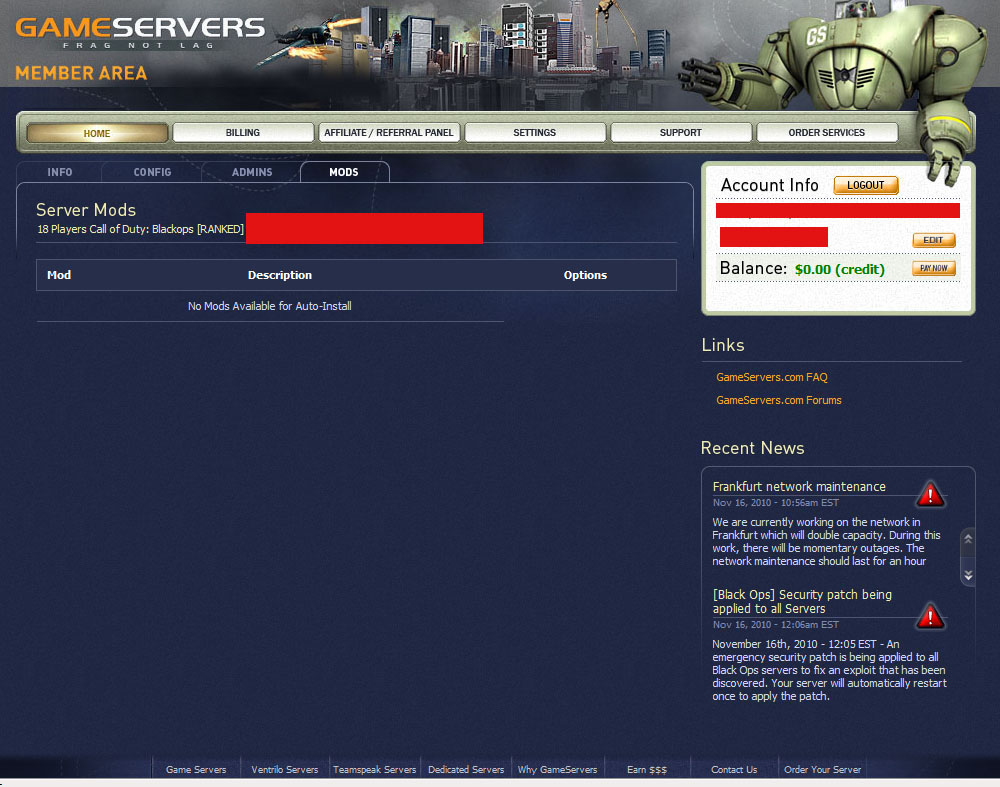Screen dimensions: 1000x787
Task: Open the BILLING menu item
Action: pos(243,133)
